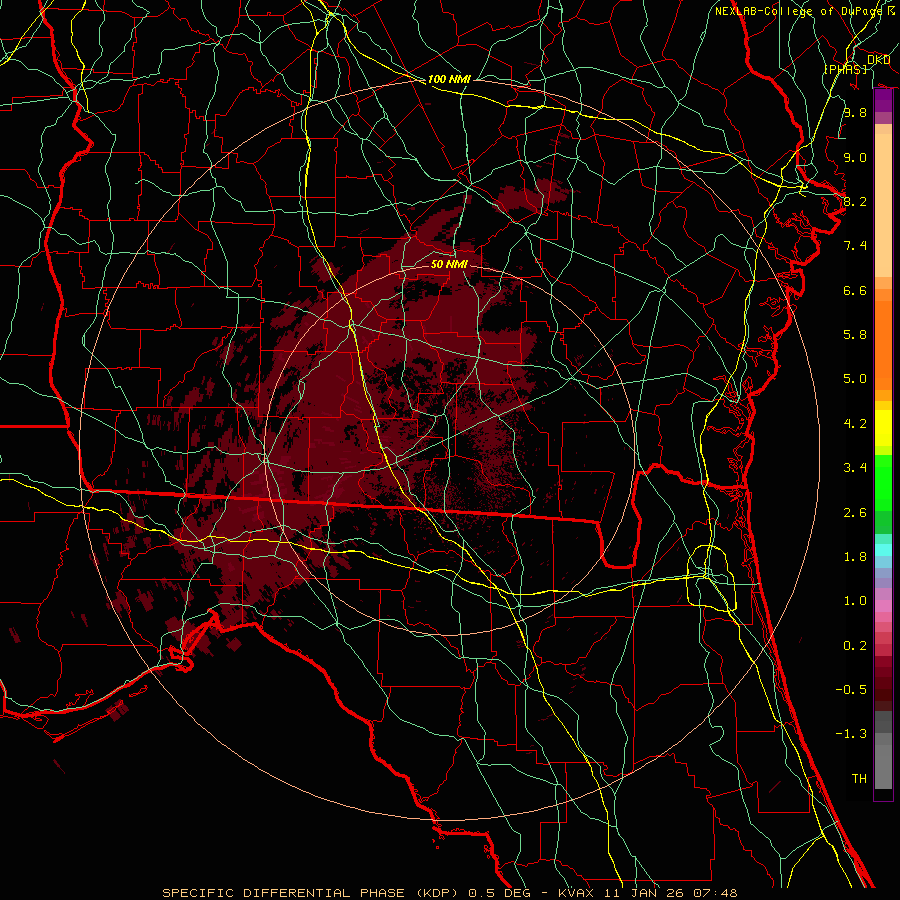Click the 9.8 value on the scale
This screenshot has height=900, width=900.
(x=855, y=112)
